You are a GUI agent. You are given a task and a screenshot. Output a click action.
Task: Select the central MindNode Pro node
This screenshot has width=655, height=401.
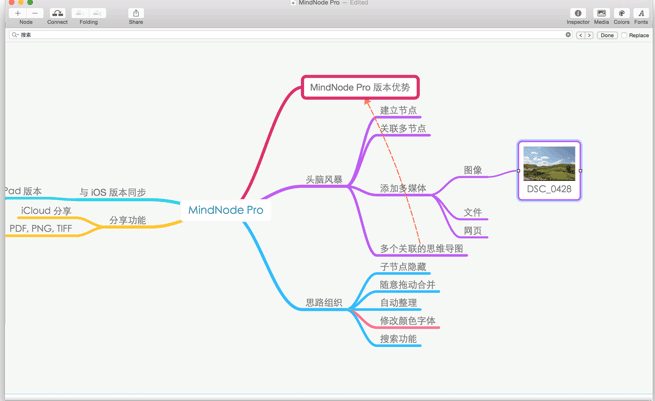point(226,210)
